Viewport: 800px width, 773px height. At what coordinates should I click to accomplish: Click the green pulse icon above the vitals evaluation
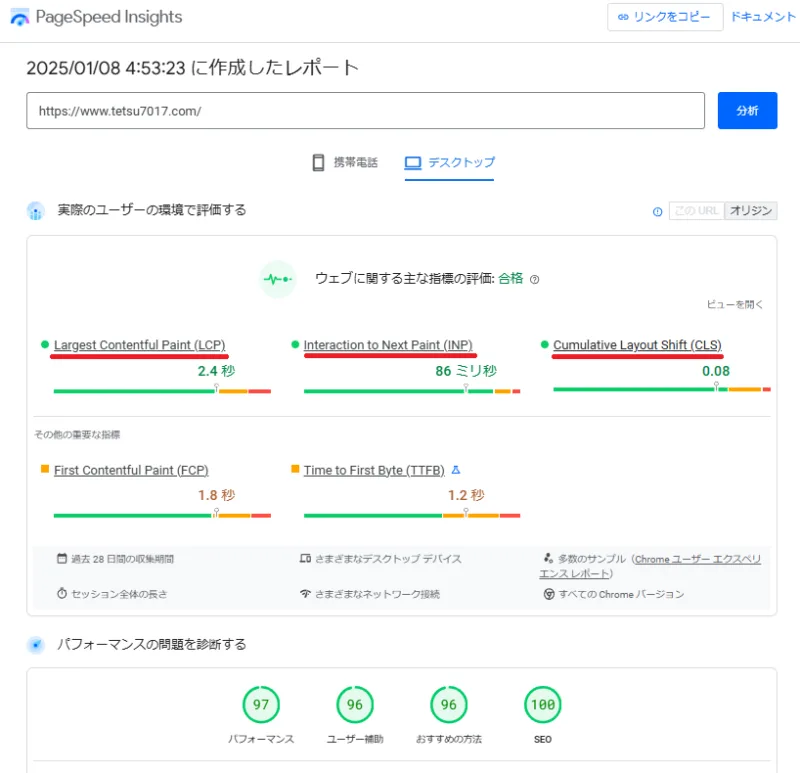coord(277,280)
